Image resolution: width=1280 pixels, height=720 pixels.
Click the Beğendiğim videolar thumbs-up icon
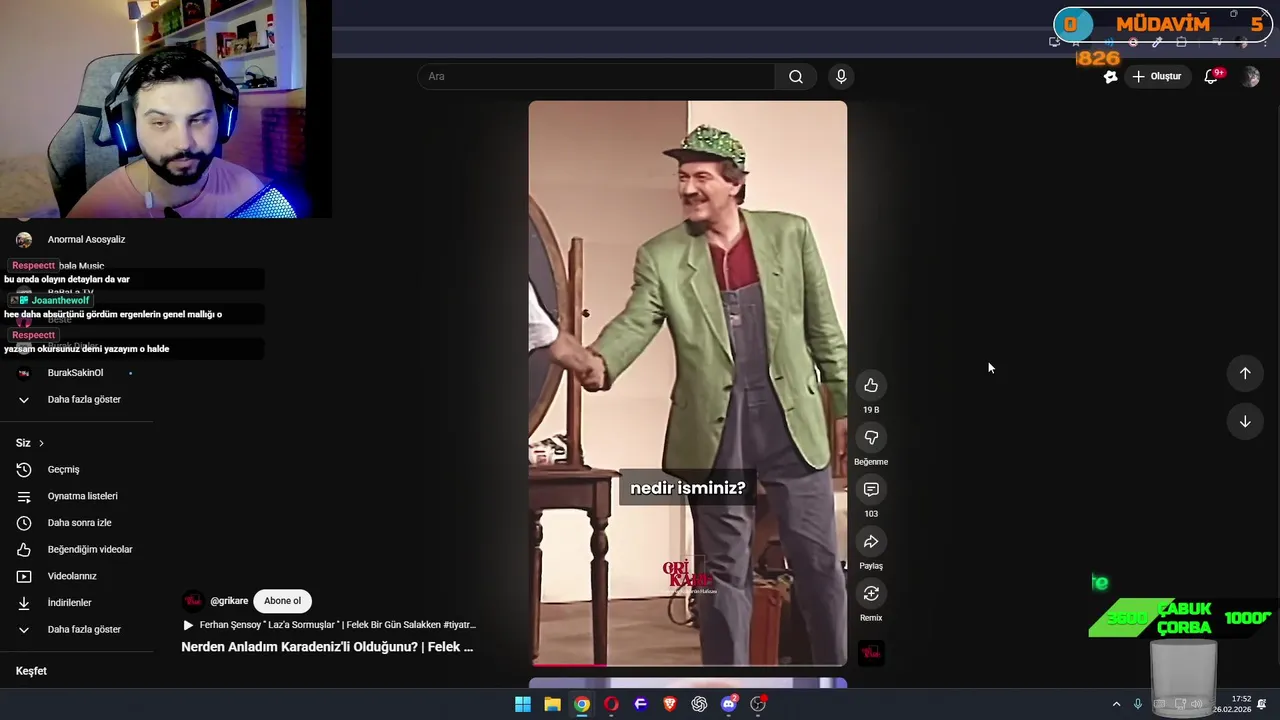24,549
